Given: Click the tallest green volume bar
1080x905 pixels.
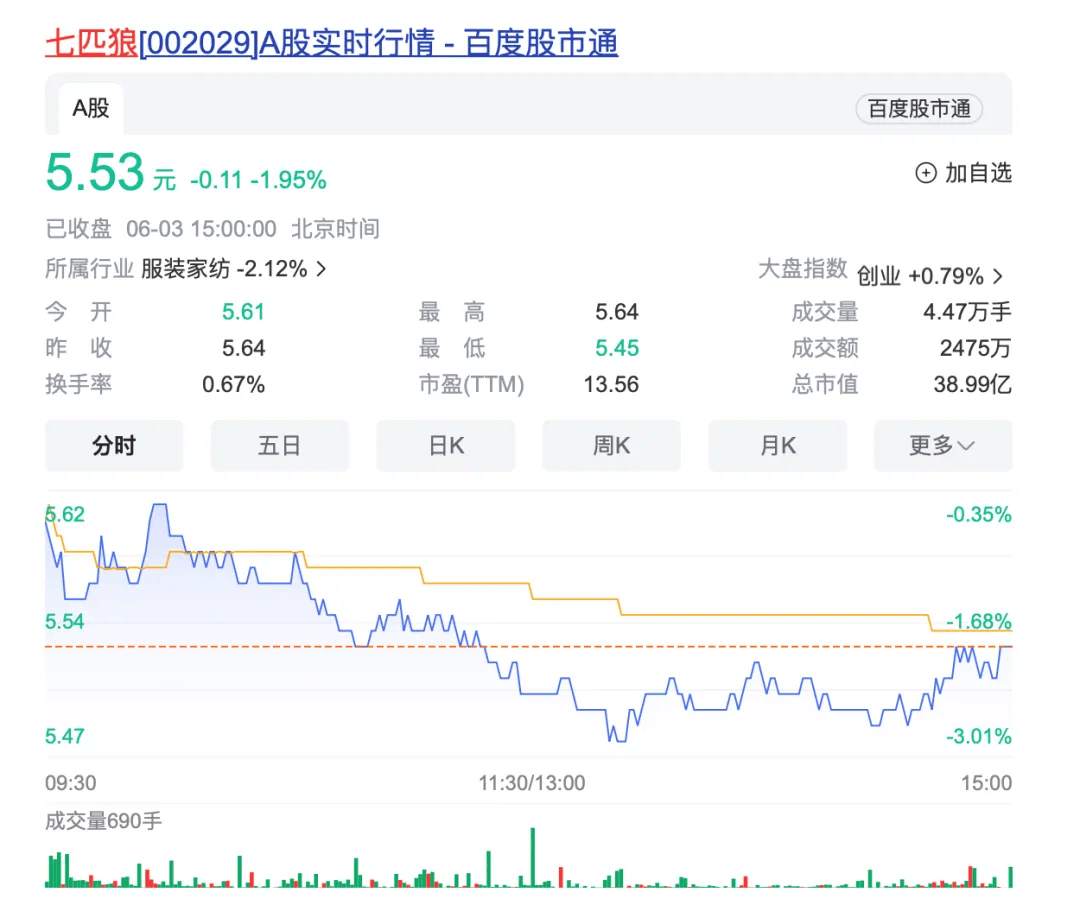Looking at the screenshot, I should point(533,857).
